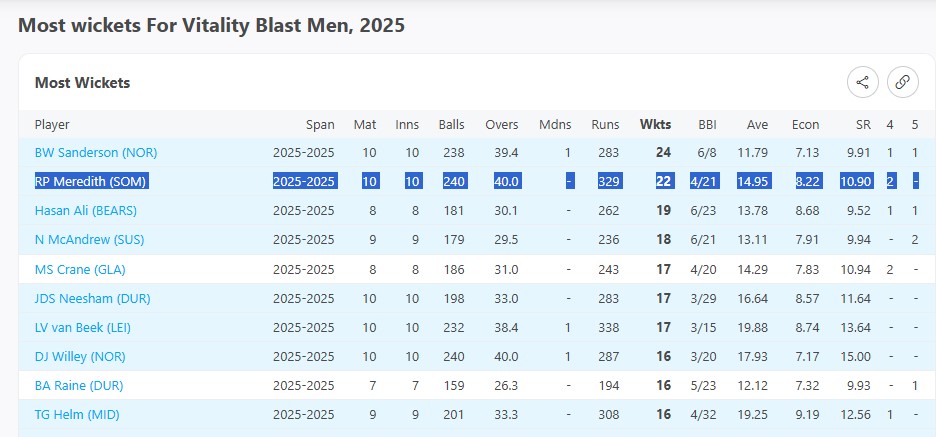Screen dimensions: 936x437
Task: Click the Inns column header
Action: [x=407, y=125]
